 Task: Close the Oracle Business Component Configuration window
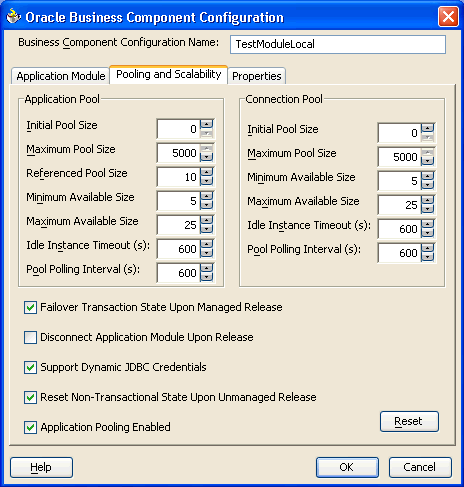(448, 17)
